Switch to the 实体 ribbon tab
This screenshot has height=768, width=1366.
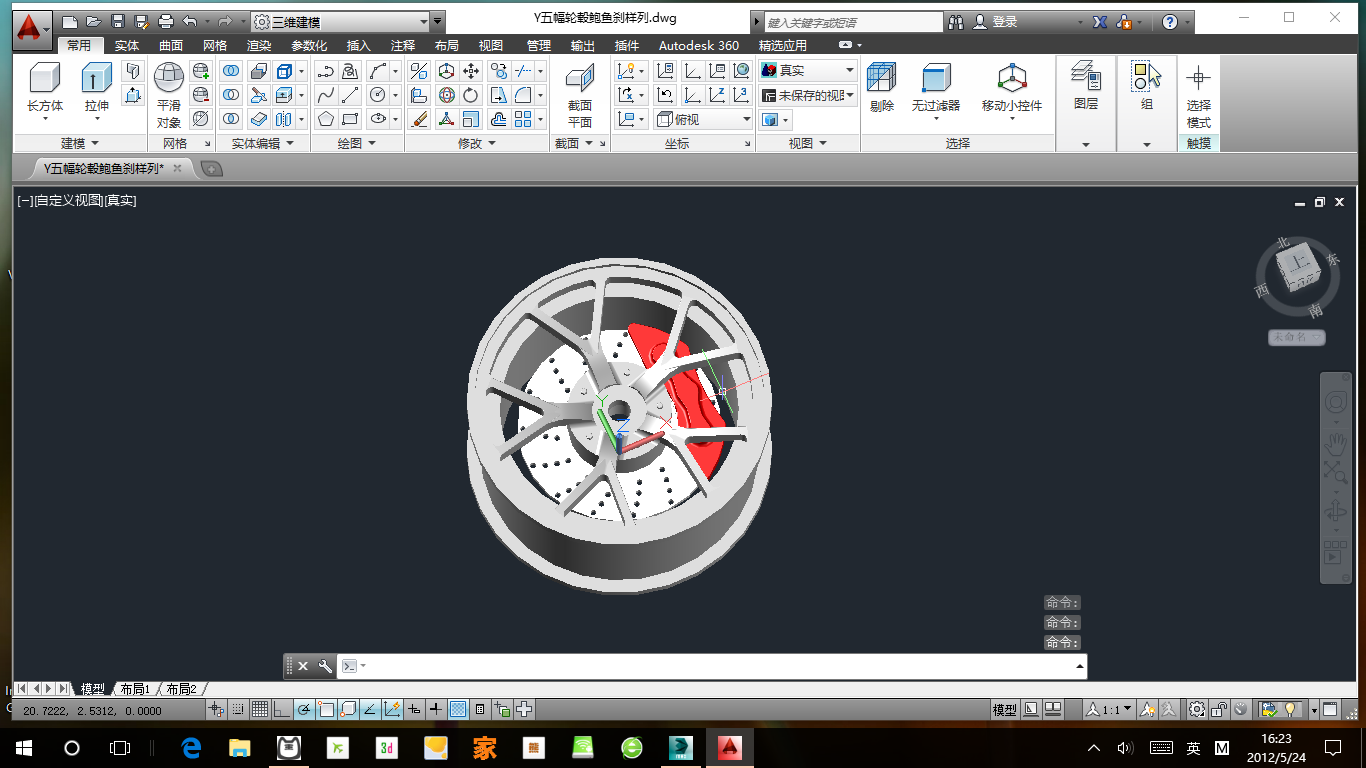[127, 45]
